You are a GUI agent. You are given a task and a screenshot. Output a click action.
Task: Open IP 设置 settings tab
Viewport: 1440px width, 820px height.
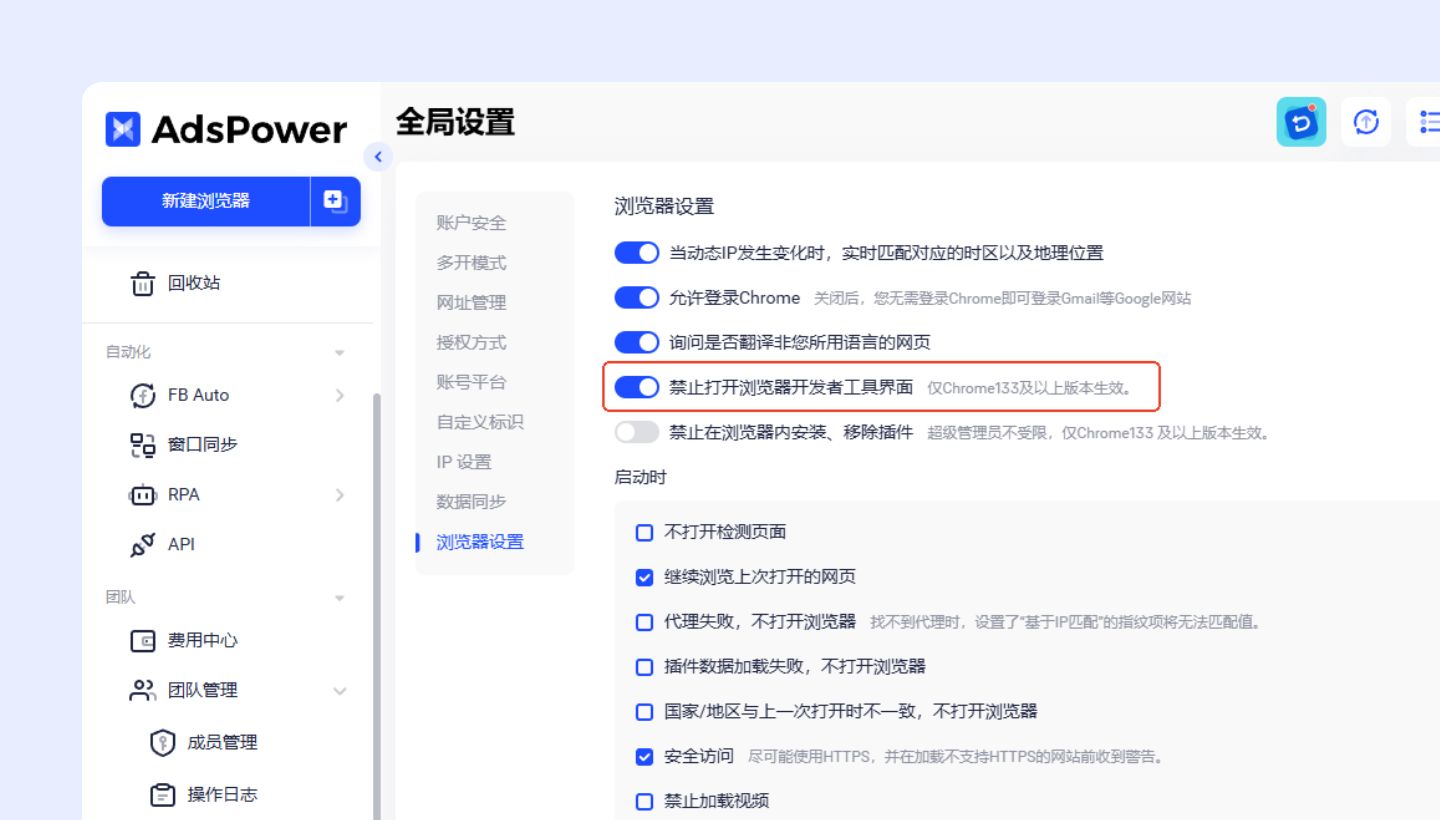click(x=464, y=462)
